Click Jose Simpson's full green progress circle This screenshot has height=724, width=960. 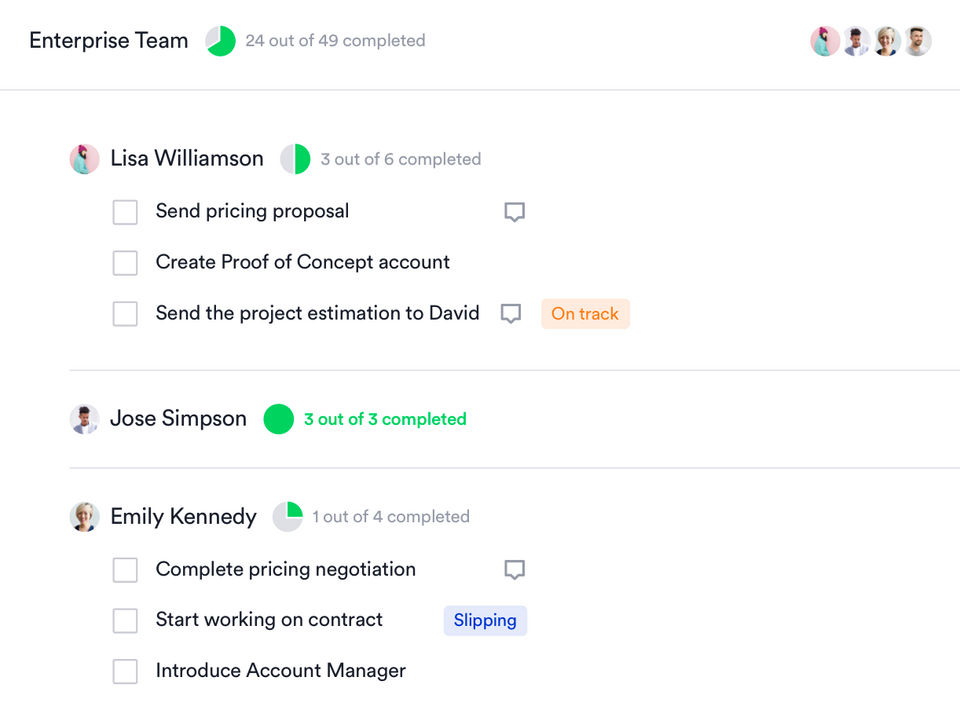(x=278, y=419)
